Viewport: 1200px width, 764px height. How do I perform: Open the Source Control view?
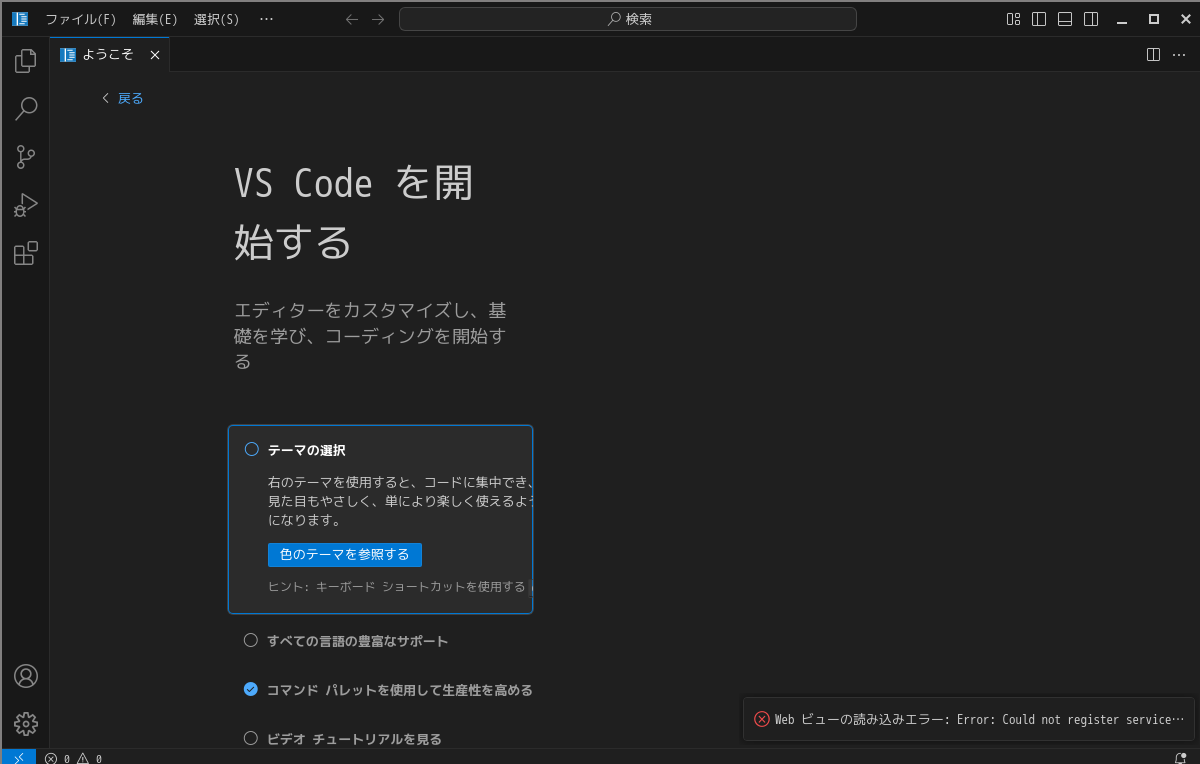(26, 157)
